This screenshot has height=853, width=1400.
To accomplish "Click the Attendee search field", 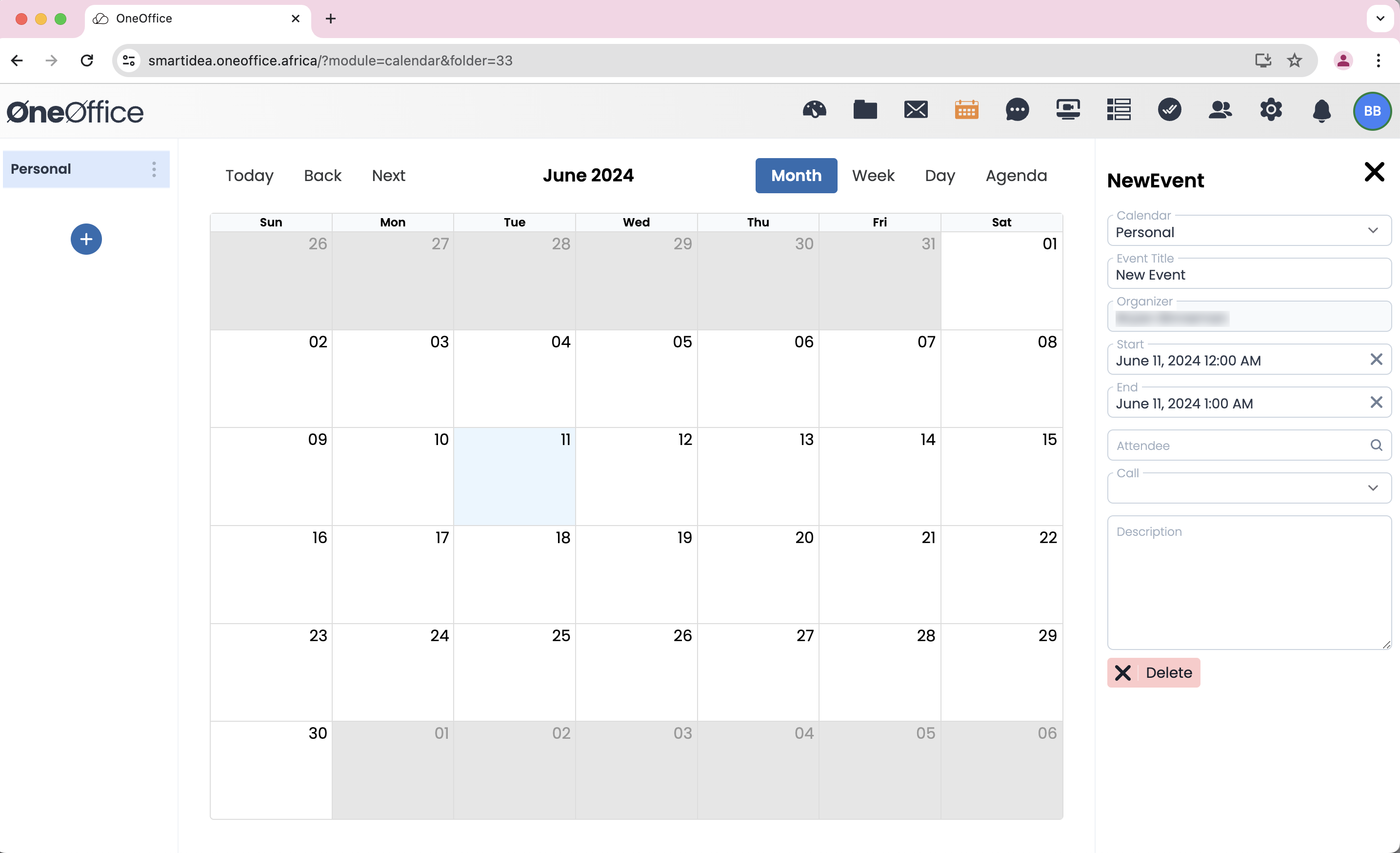I will [1244, 446].
